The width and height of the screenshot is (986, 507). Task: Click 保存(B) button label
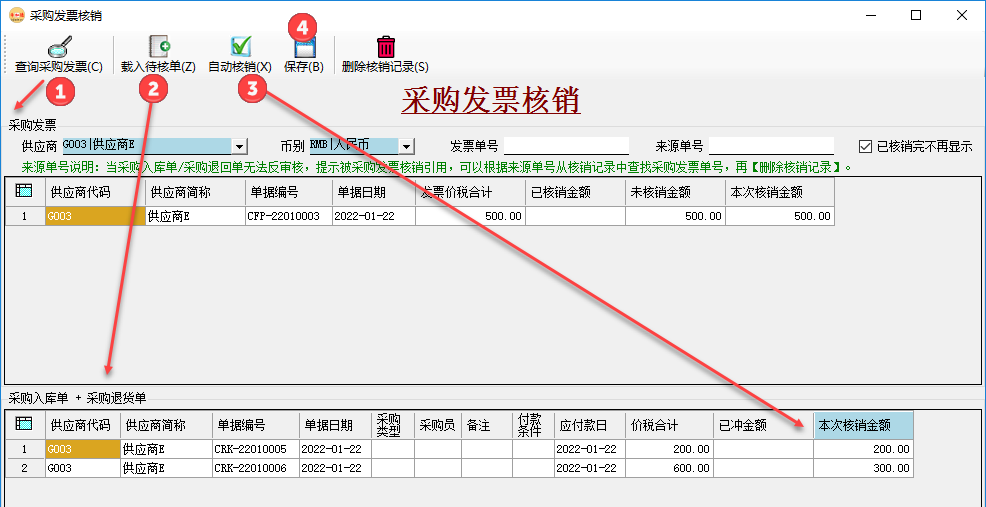(x=304, y=67)
